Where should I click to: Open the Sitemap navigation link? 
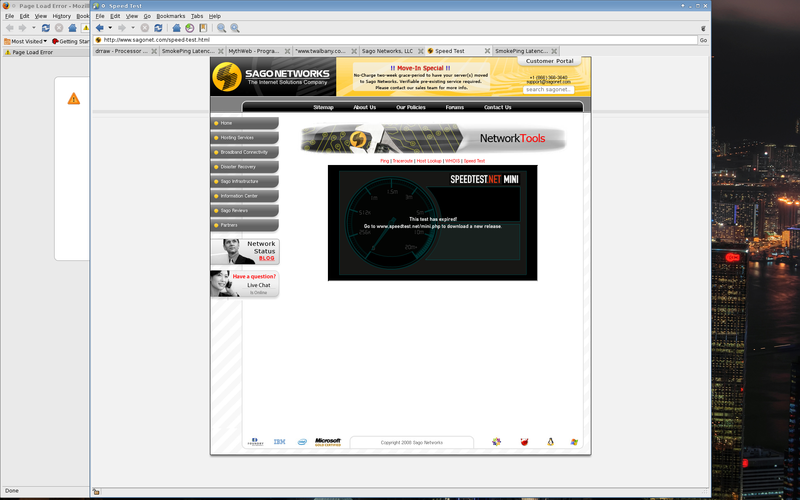coord(323,107)
